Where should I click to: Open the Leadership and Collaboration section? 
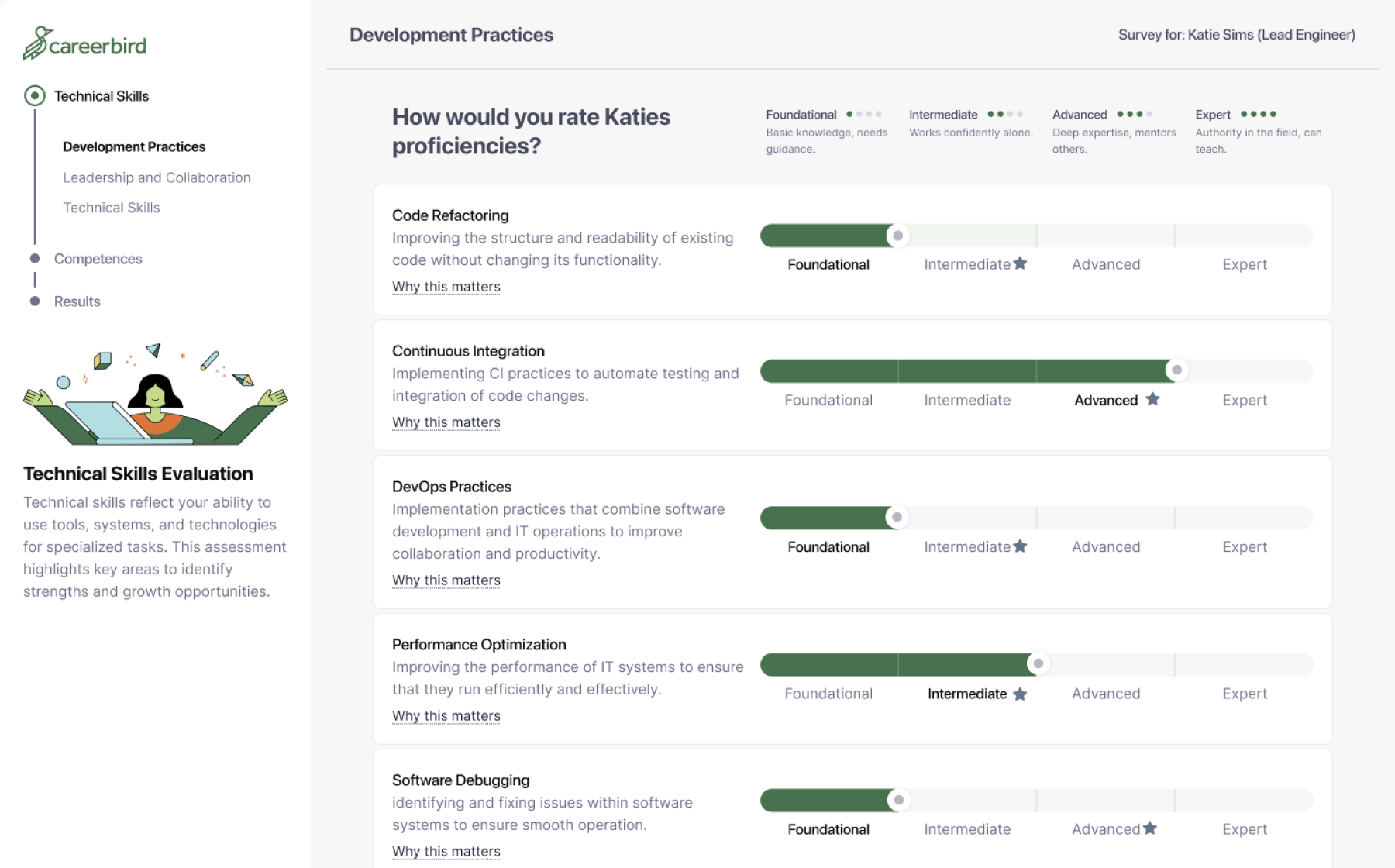(157, 177)
